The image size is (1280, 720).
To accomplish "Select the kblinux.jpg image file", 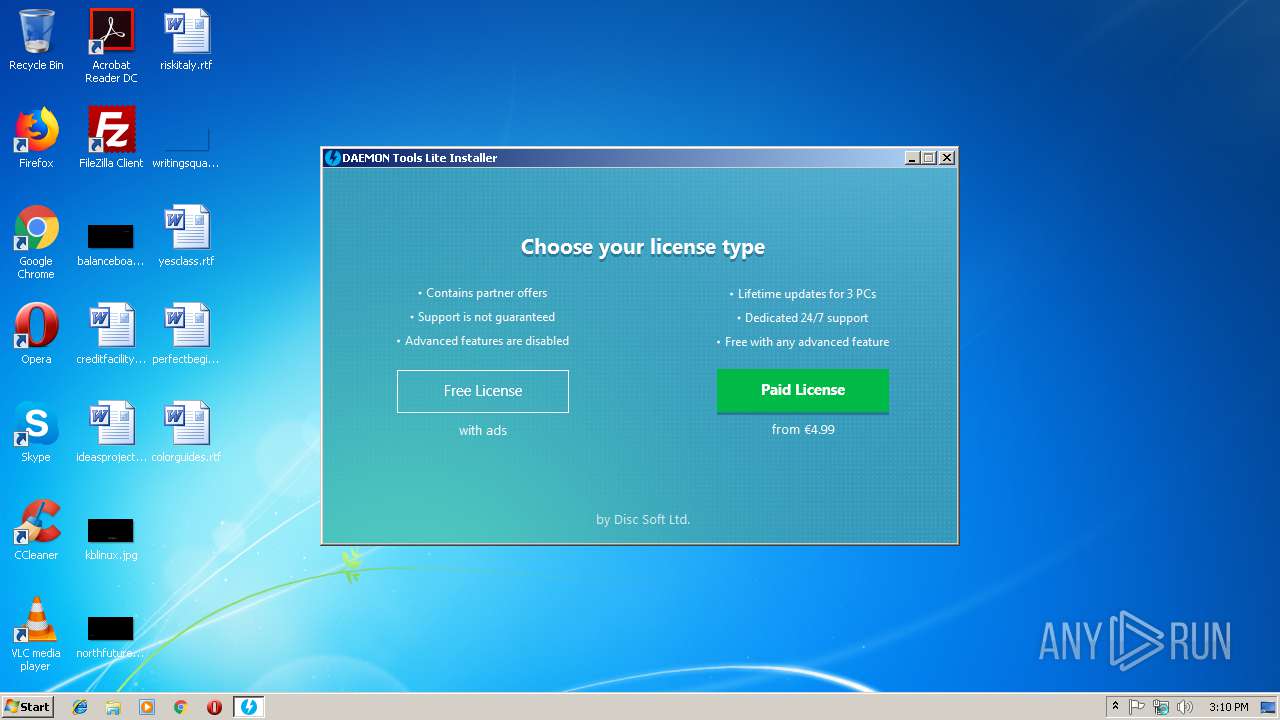I will pyautogui.click(x=111, y=538).
